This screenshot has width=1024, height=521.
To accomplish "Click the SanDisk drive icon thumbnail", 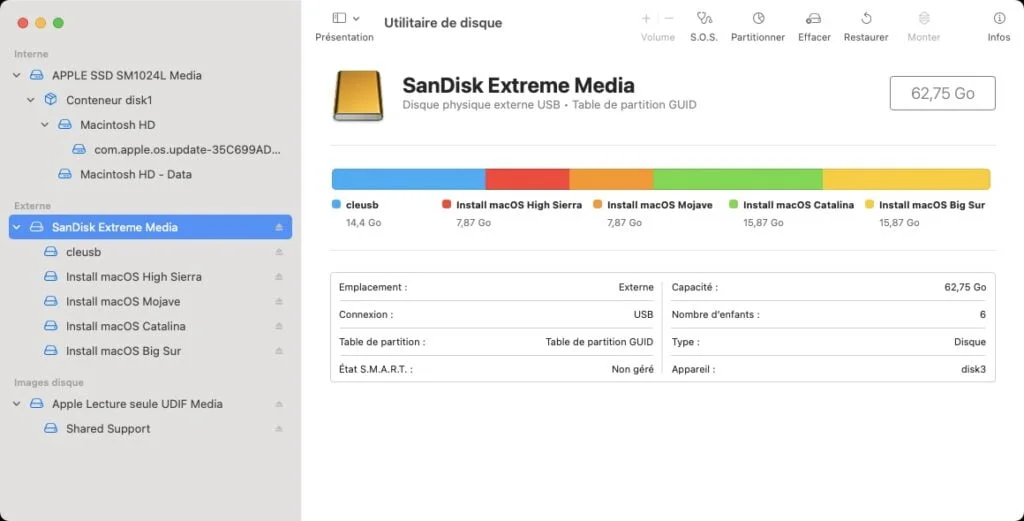I will (358, 95).
